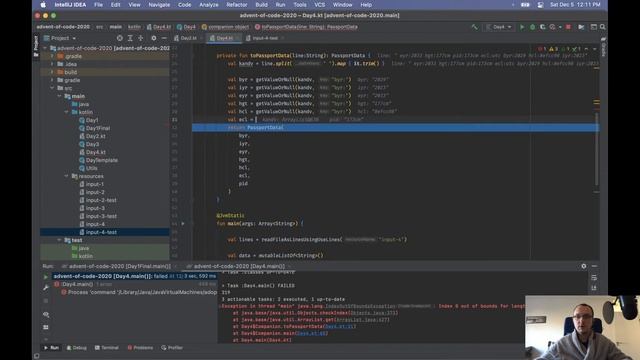This screenshot has width=640, height=360.
Task: Select Day4.main() run tab
Action: [x=238, y=266]
